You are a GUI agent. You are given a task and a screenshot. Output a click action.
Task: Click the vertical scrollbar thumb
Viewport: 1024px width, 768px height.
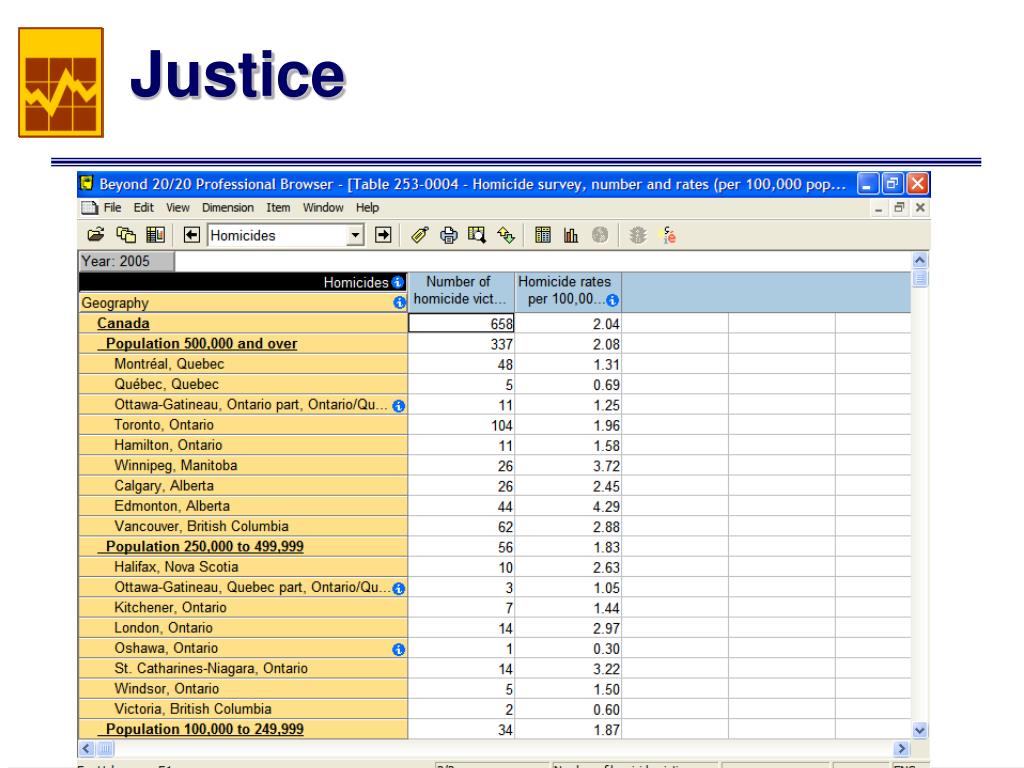tap(920, 280)
